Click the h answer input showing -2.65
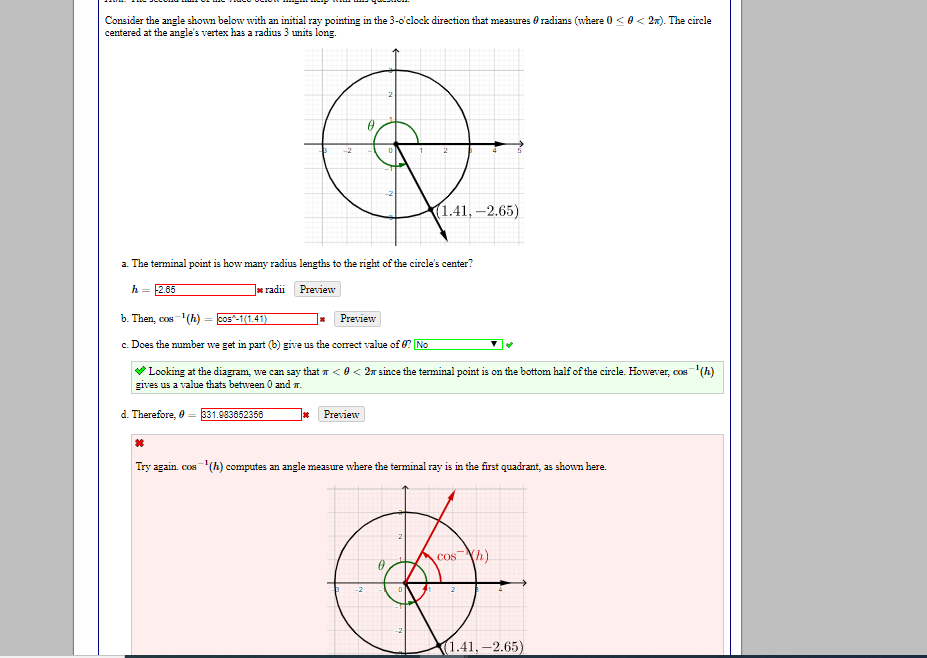Image resolution: width=927 pixels, height=658 pixels. coord(203,290)
